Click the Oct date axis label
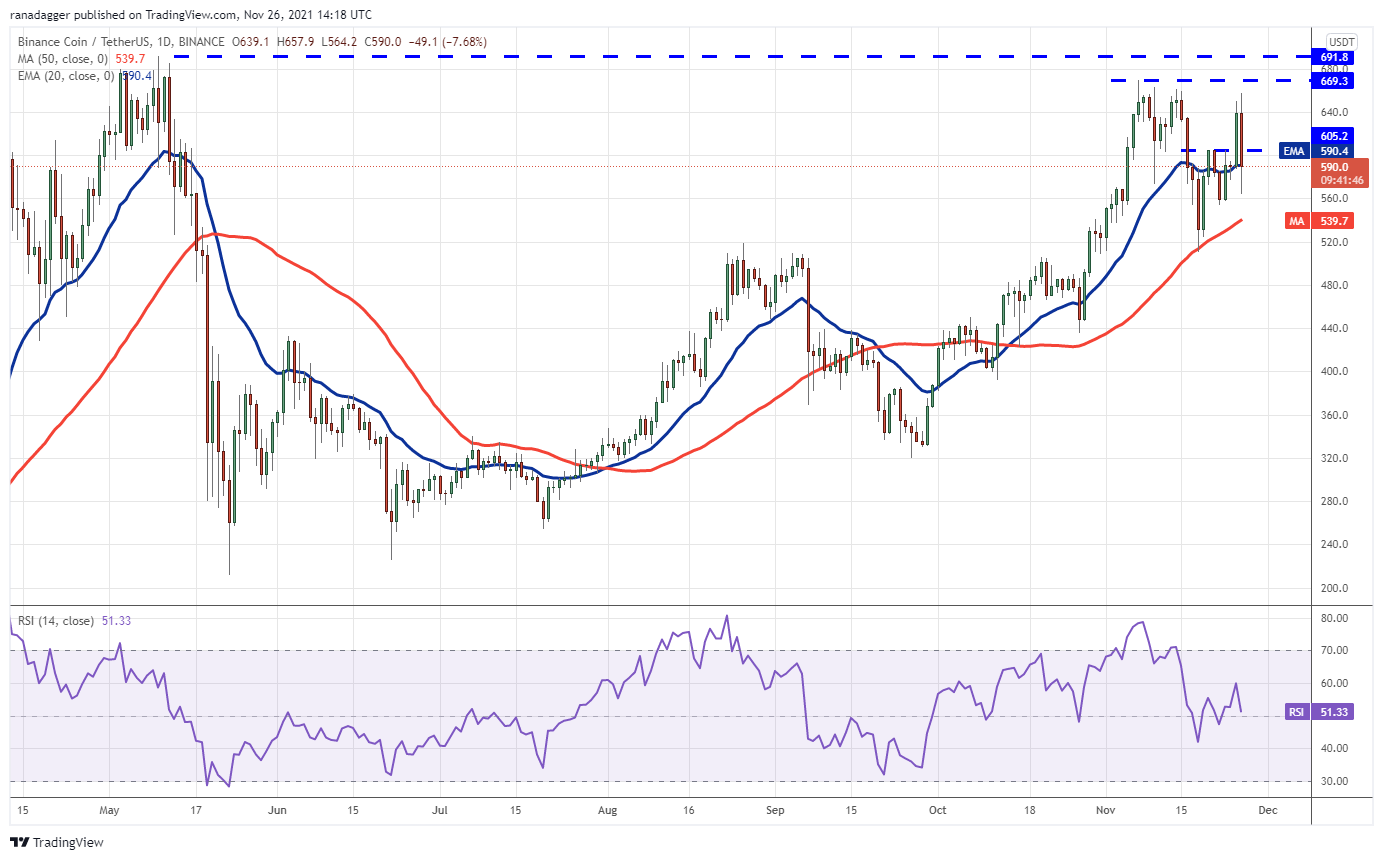This screenshot has height=860, width=1383. pyautogui.click(x=938, y=810)
